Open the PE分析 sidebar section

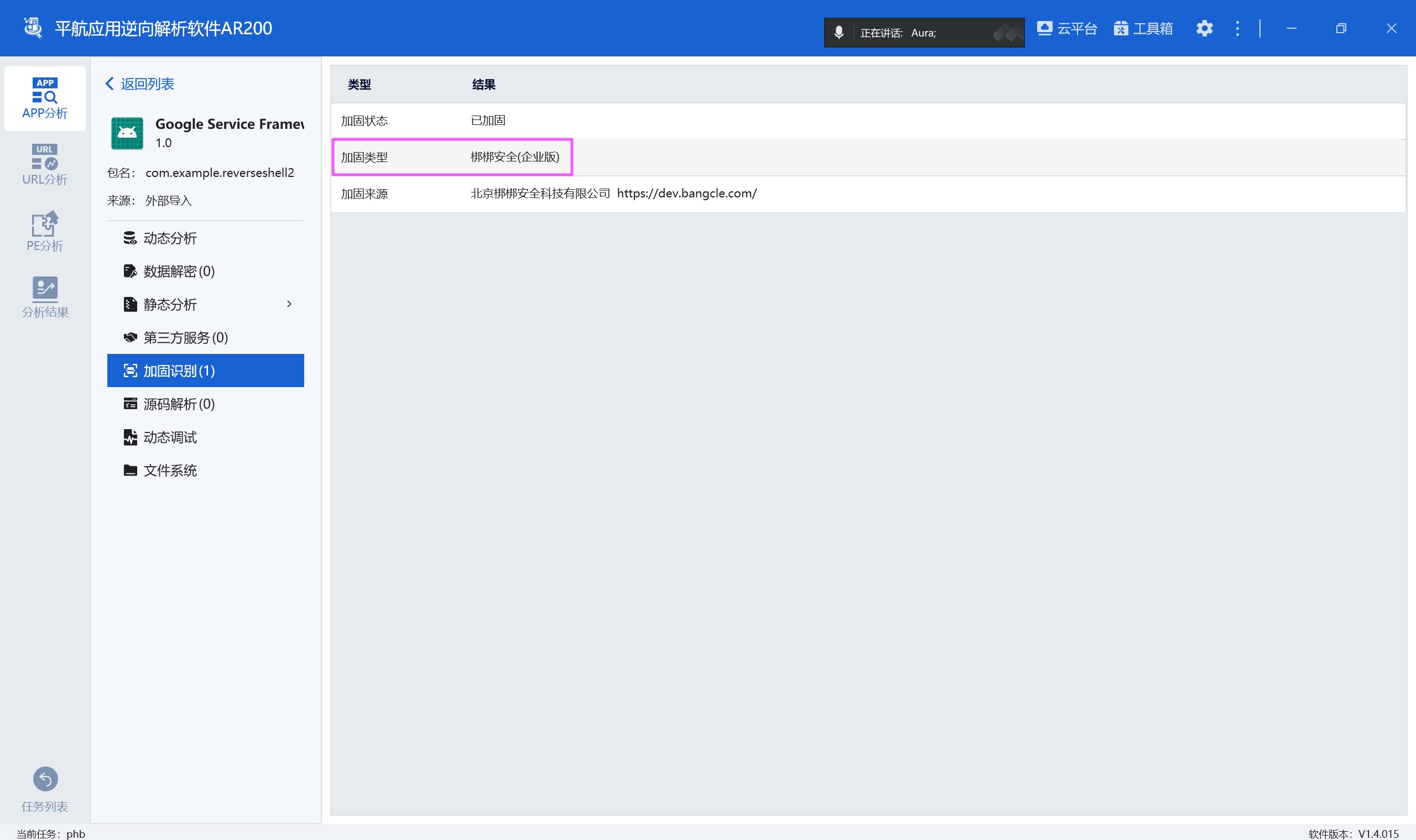coord(45,232)
